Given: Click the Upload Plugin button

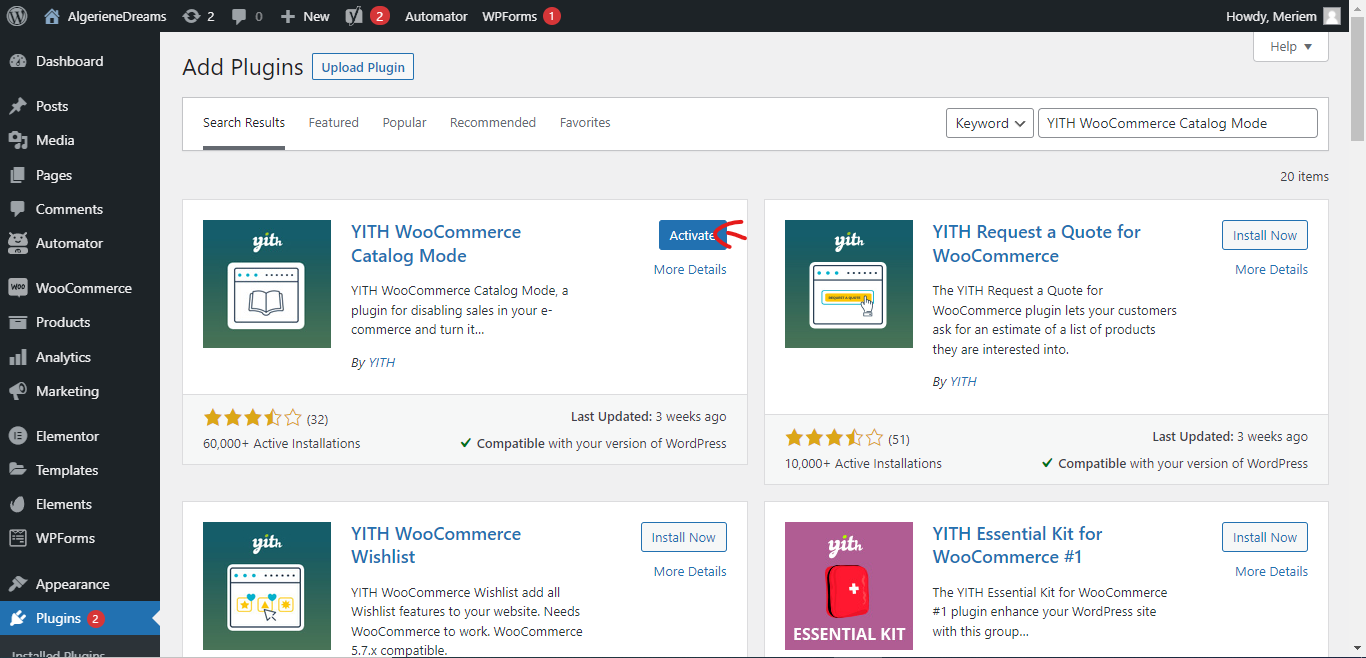Looking at the screenshot, I should coord(363,67).
